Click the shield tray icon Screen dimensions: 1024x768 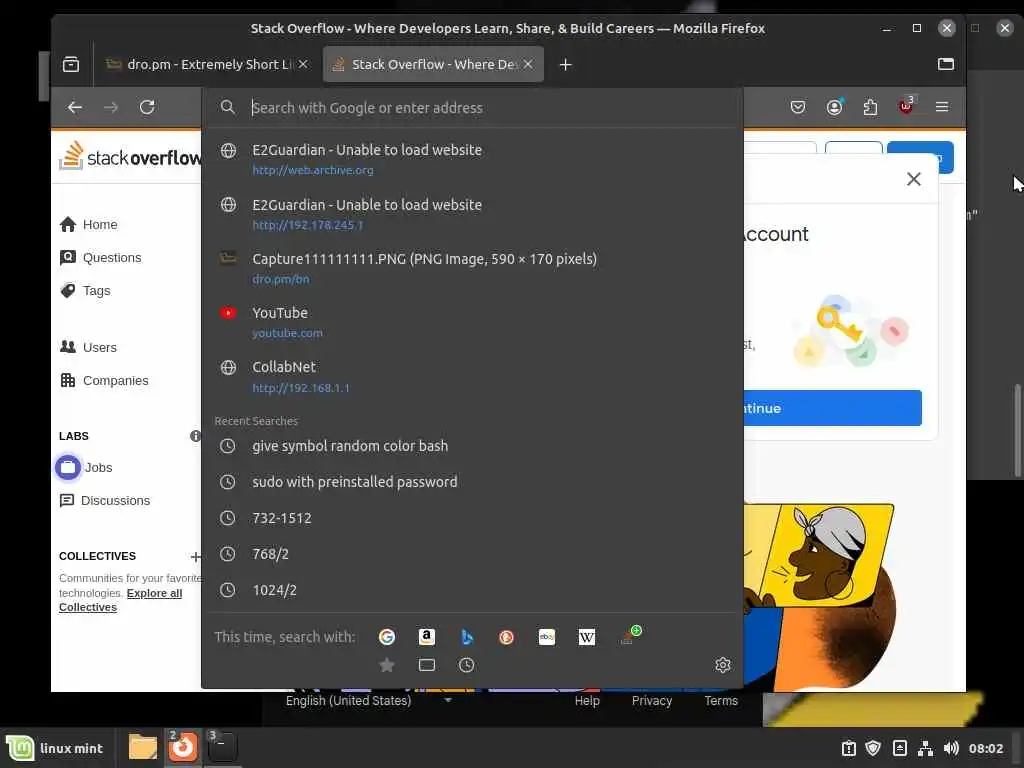pyautogui.click(x=873, y=748)
